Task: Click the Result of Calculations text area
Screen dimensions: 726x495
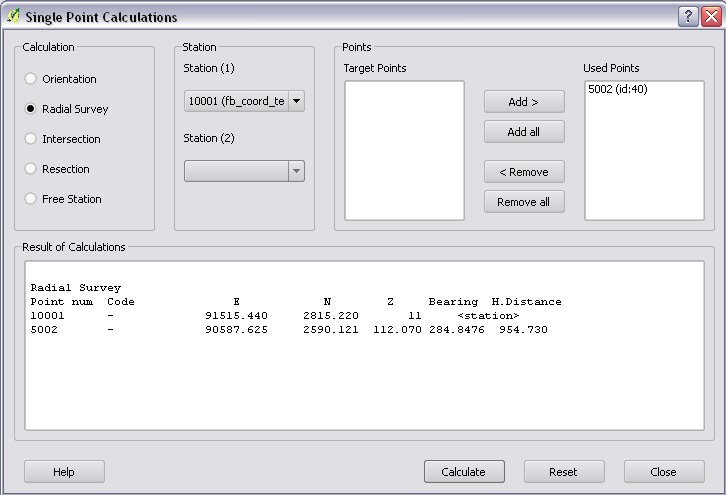Action: [364, 380]
